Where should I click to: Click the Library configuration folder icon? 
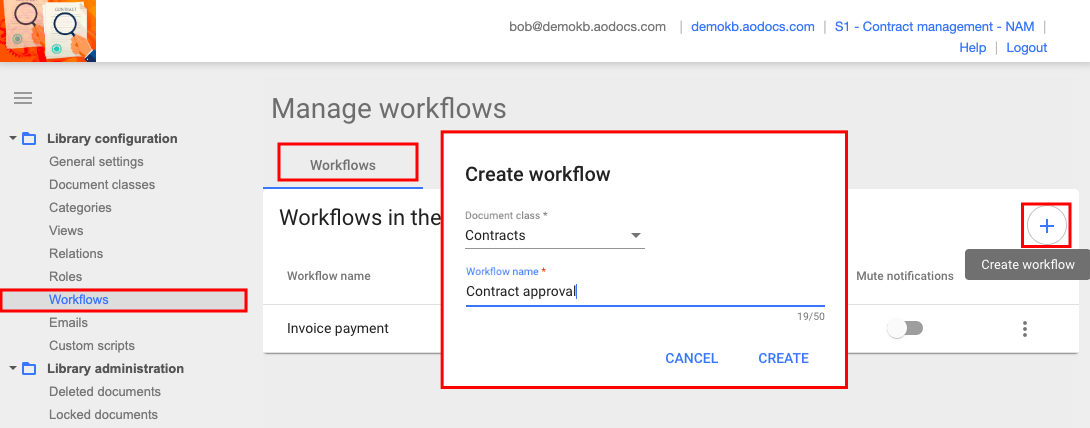point(29,139)
